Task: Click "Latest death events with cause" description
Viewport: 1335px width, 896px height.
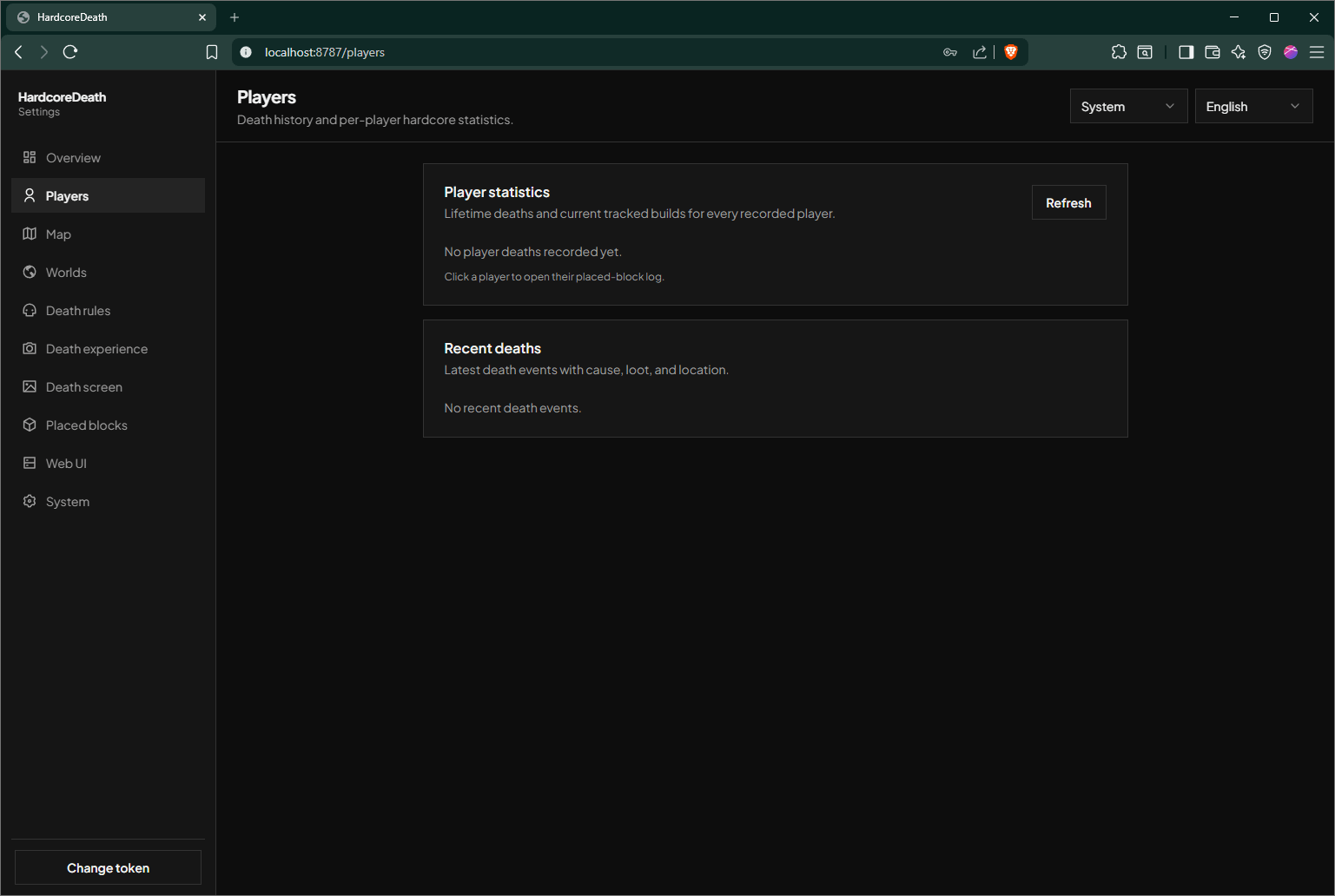Action: (x=586, y=370)
